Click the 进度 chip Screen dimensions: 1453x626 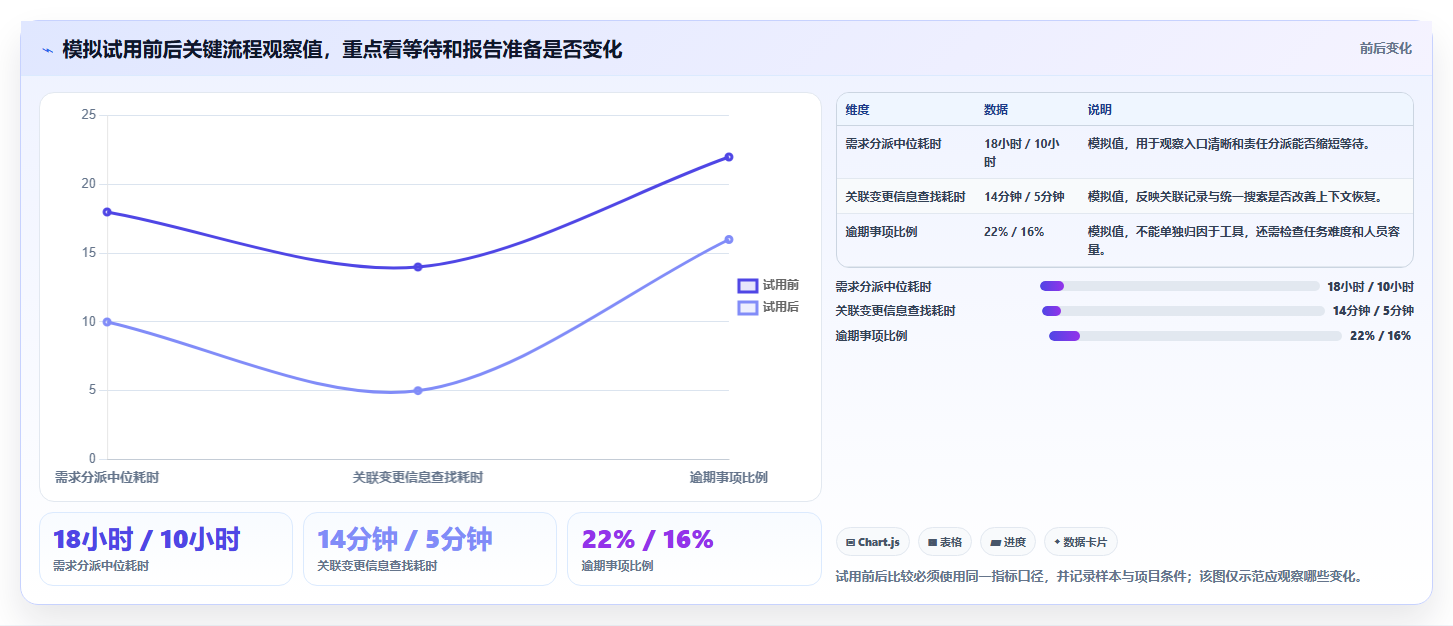coord(1008,542)
